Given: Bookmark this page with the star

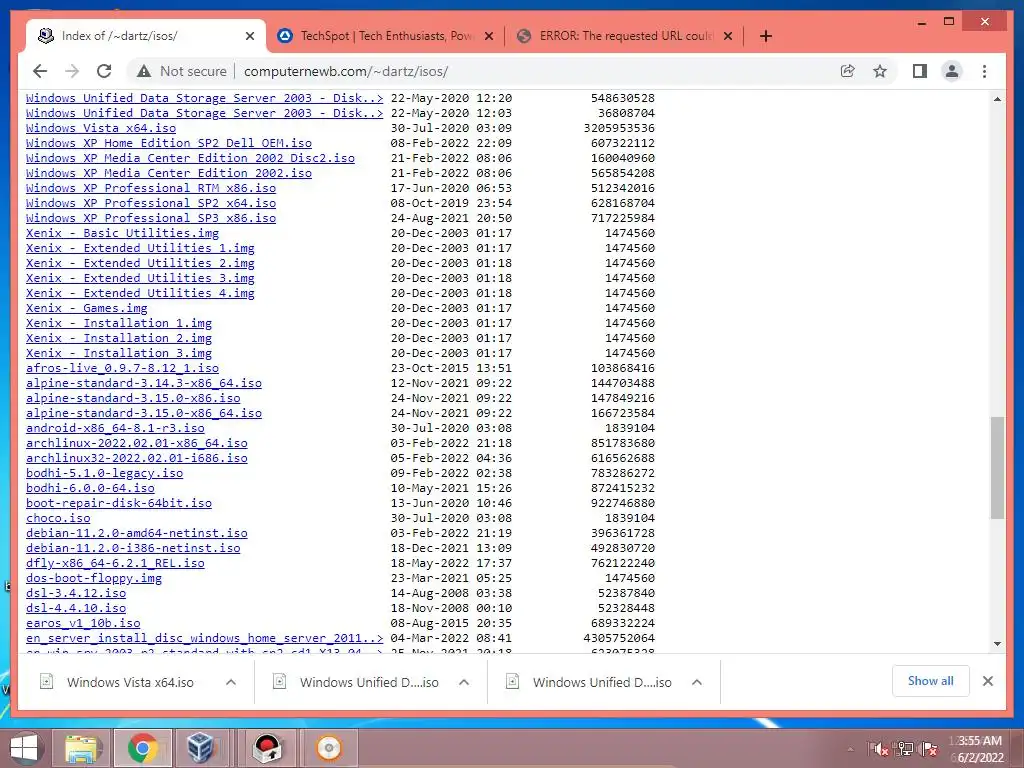Looking at the screenshot, I should tap(880, 71).
